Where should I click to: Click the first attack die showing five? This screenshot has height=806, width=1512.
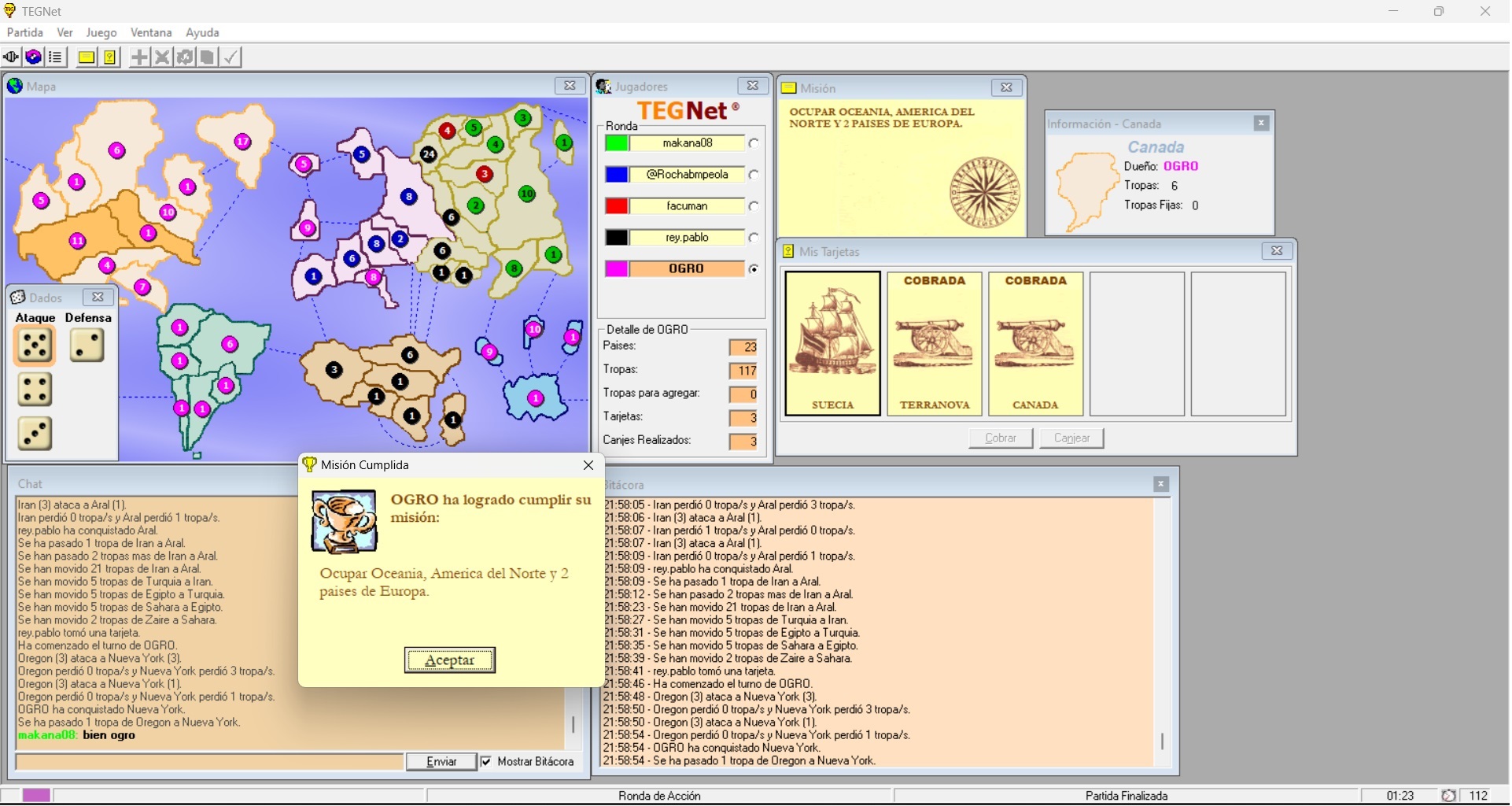click(35, 346)
